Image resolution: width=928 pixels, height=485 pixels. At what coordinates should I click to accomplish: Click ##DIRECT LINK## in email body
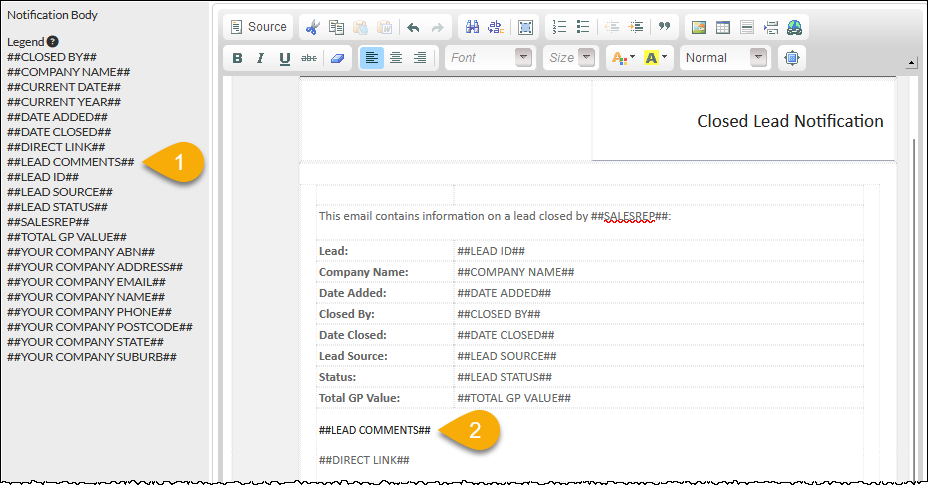coord(364,460)
